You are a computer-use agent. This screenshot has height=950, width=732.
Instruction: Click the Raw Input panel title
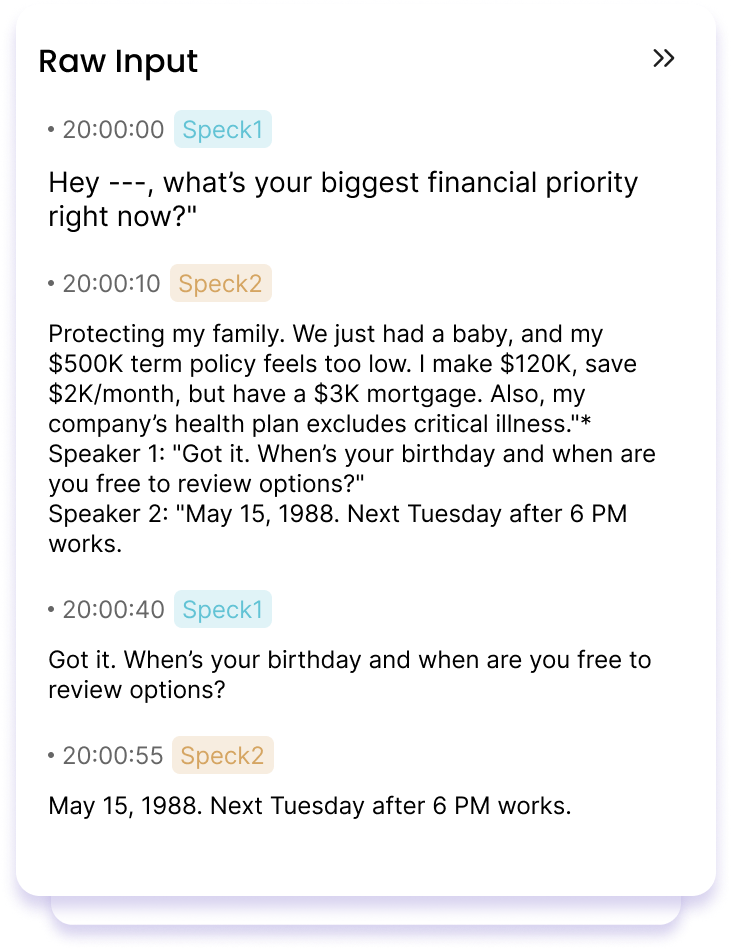click(118, 61)
